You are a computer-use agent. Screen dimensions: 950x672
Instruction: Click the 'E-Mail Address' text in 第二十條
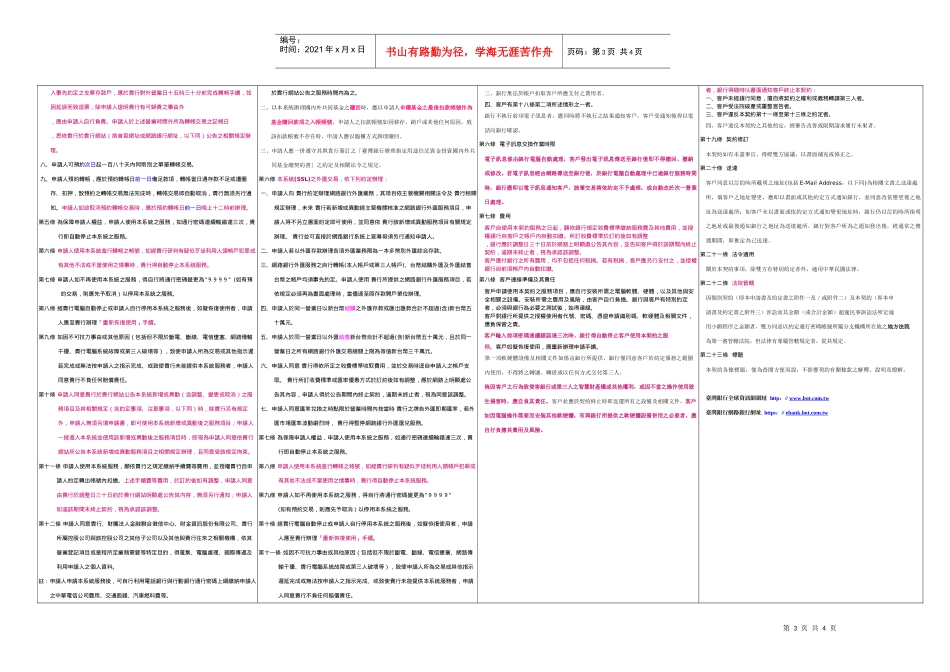click(x=820, y=182)
